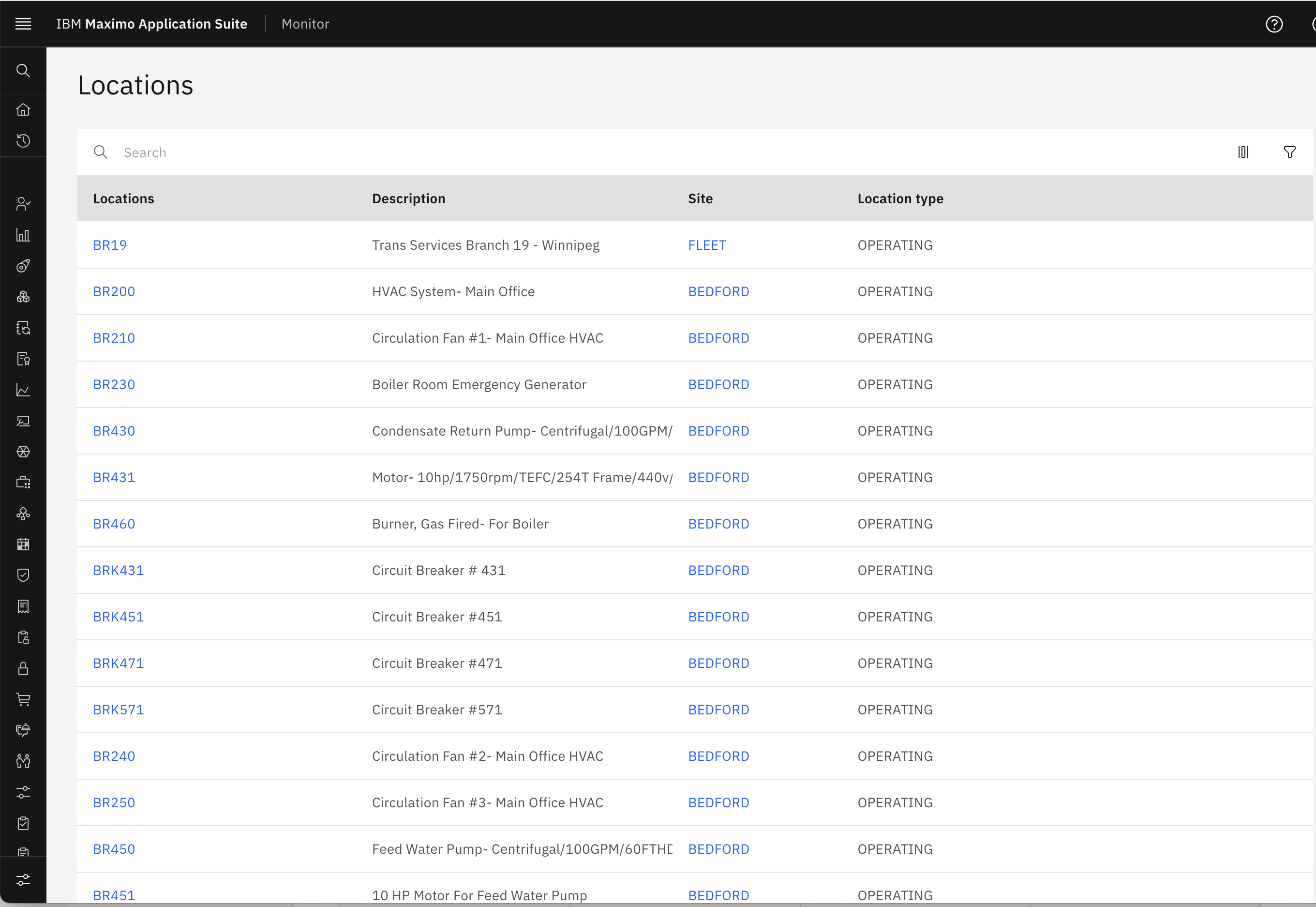Open location BR431
The width and height of the screenshot is (1316, 907).
114,477
